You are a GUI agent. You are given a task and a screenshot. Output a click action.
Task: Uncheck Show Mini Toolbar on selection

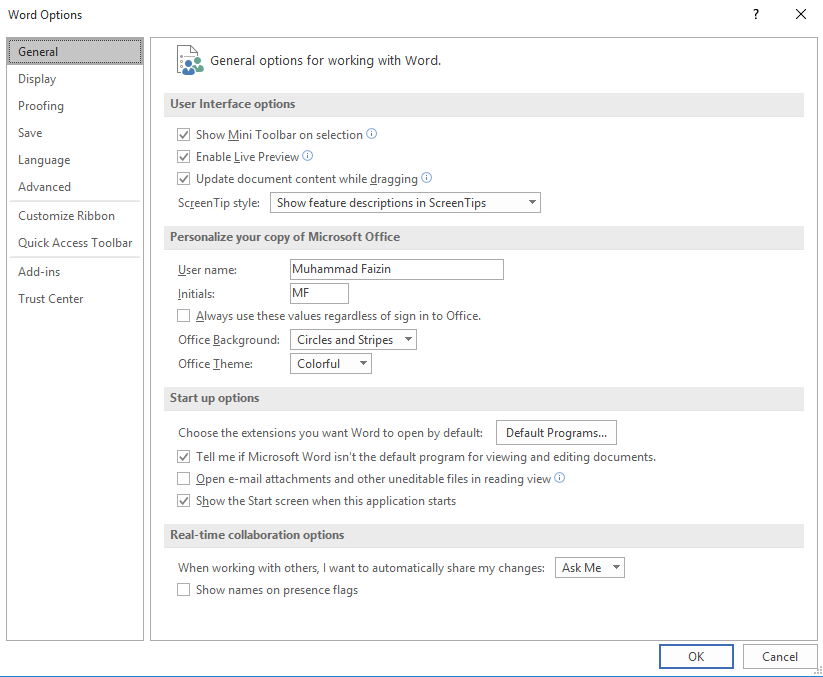(x=184, y=135)
